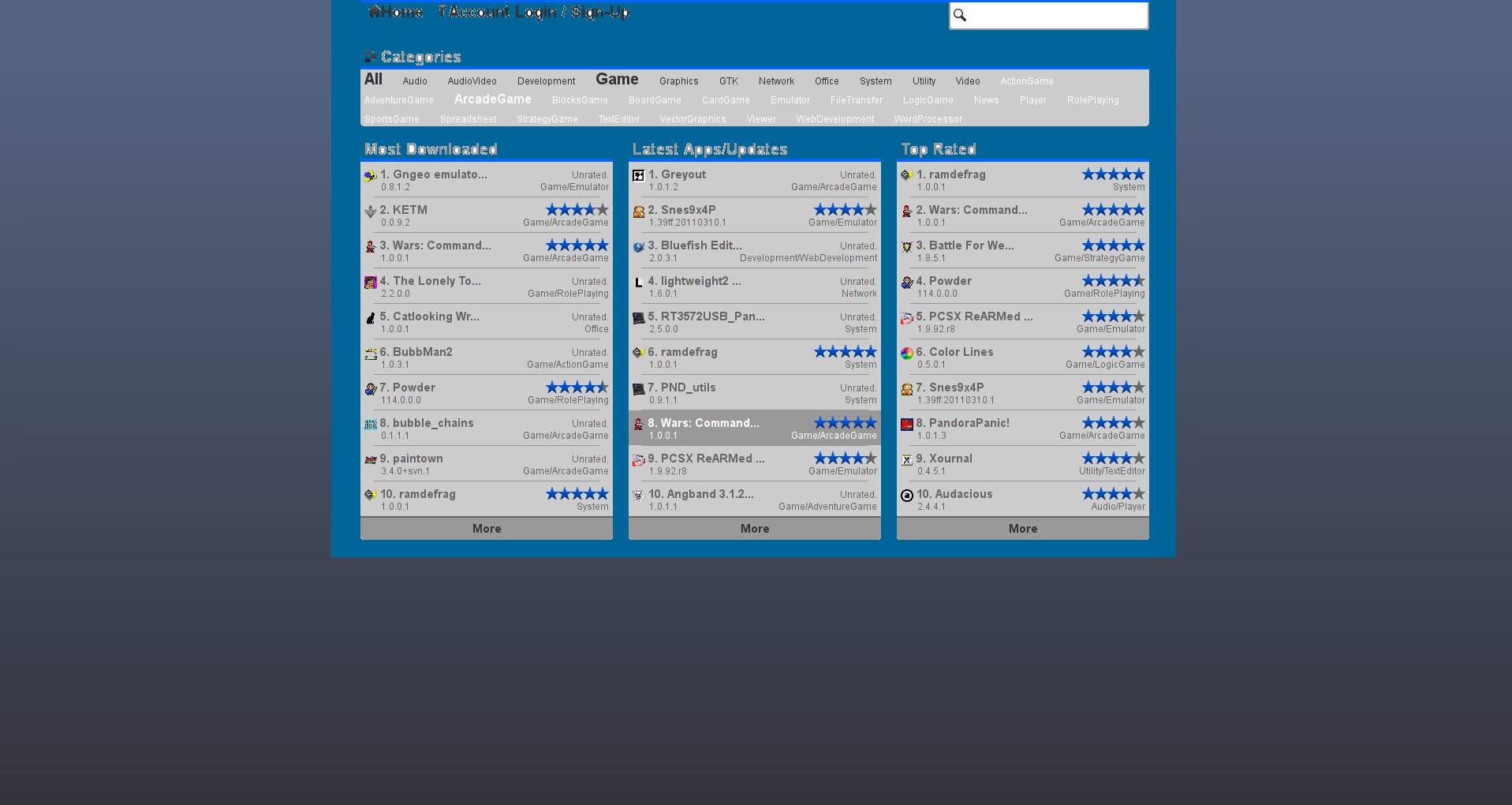
Task: Click the magnifier icon in the search box
Action: pos(960,15)
